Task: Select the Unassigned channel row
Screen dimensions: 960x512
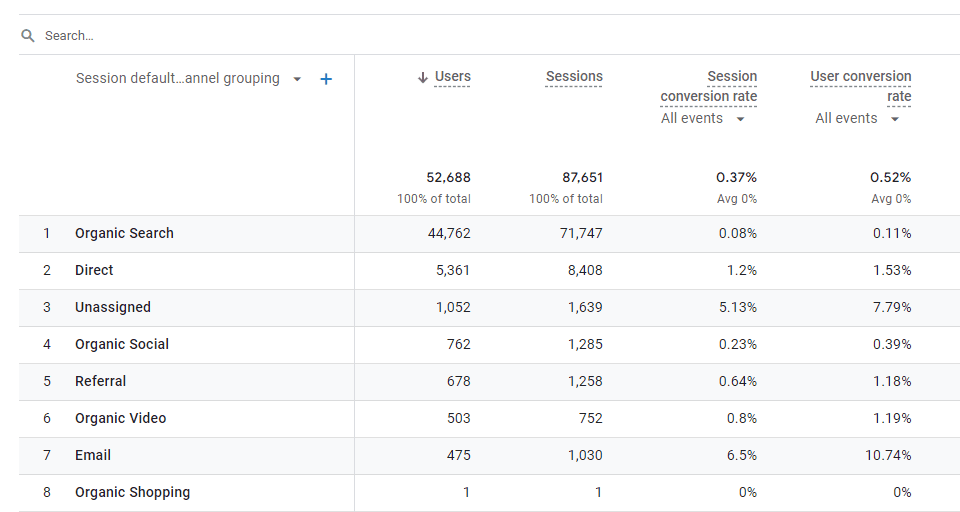Action: coord(489,307)
